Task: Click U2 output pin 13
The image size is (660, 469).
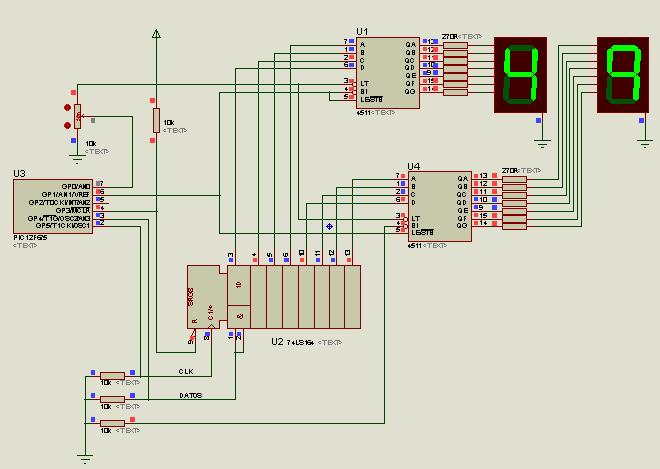Action: point(348,255)
